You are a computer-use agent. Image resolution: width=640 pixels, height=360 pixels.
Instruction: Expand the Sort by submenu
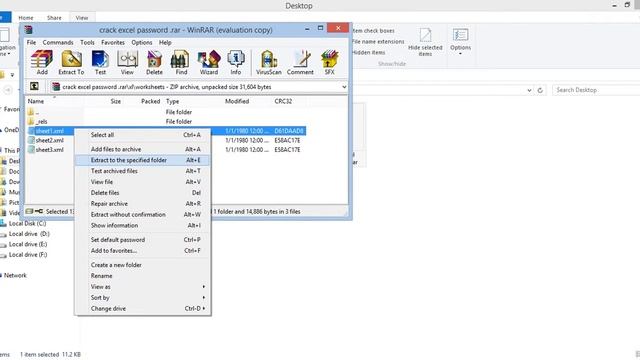click(x=203, y=298)
